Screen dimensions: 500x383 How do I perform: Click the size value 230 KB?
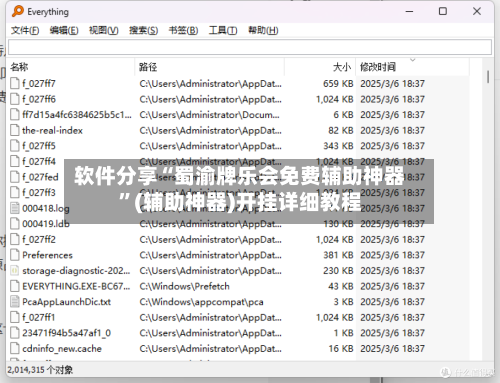338,270
